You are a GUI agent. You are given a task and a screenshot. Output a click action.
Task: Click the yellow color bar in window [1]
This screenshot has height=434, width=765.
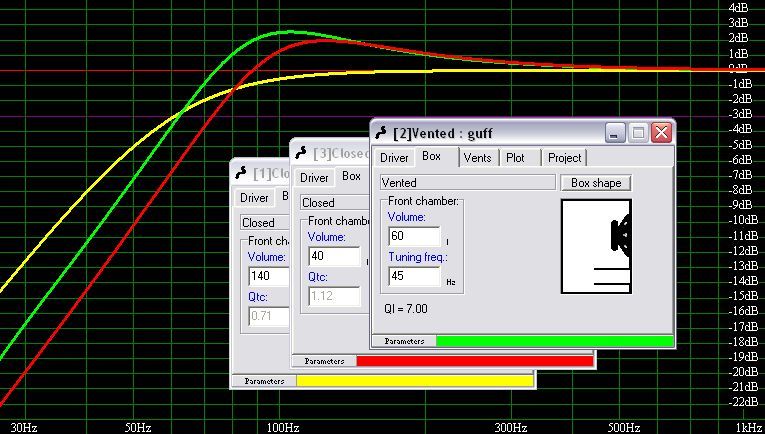[x=415, y=381]
